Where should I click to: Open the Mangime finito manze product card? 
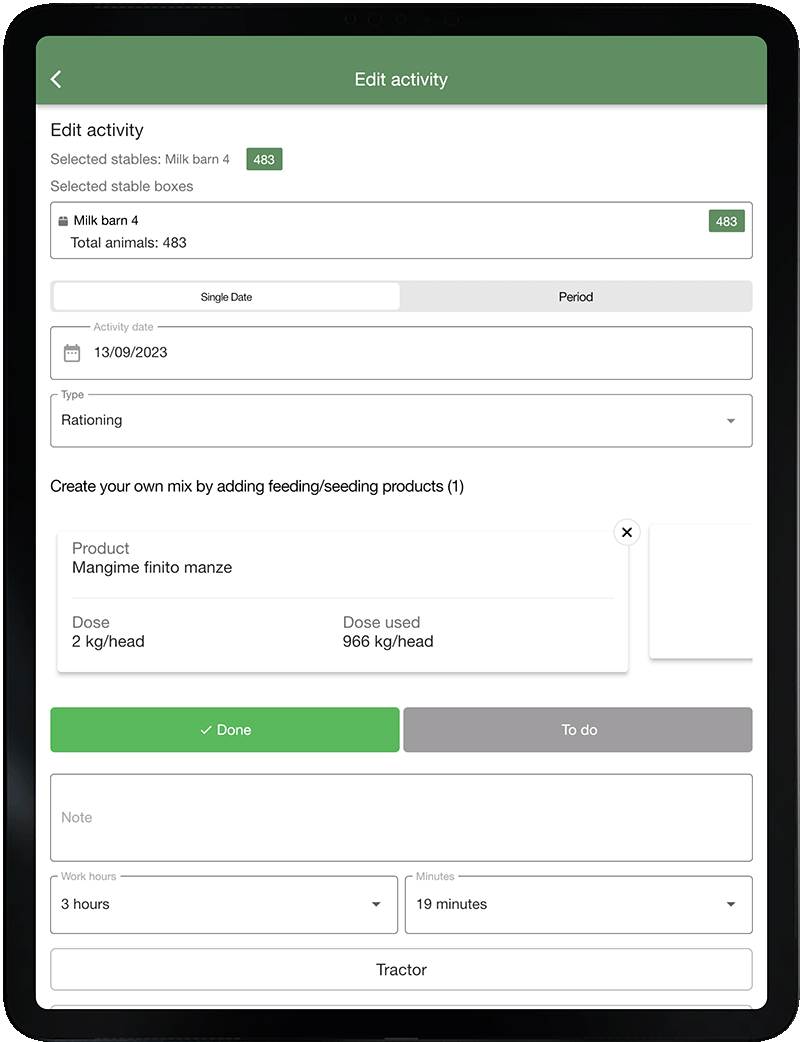point(342,601)
